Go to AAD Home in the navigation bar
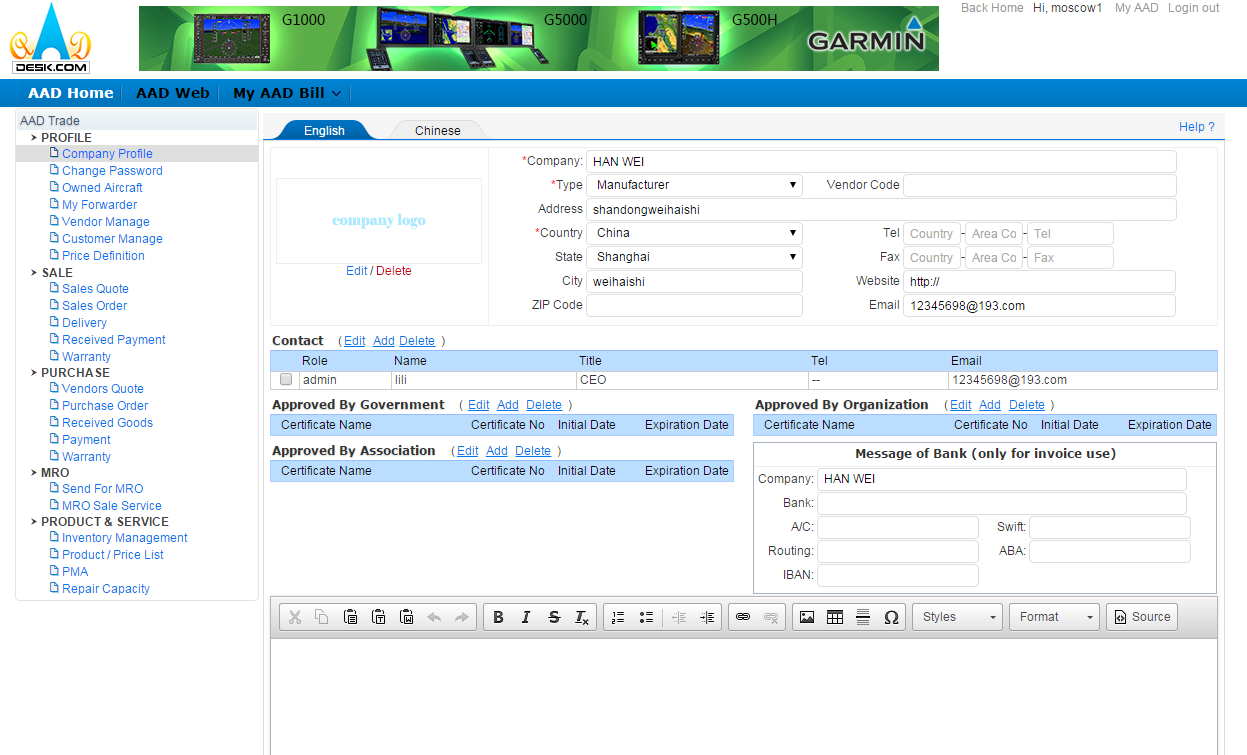The height and width of the screenshot is (755, 1247). tap(71, 93)
